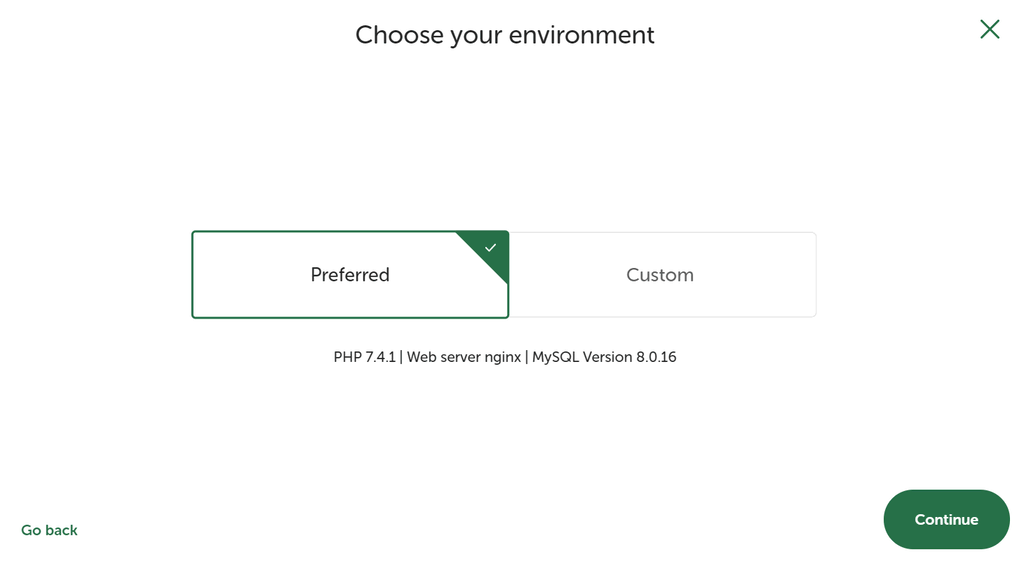Return to the previous step with Go back
This screenshot has height=564, width=1024.
point(49,530)
